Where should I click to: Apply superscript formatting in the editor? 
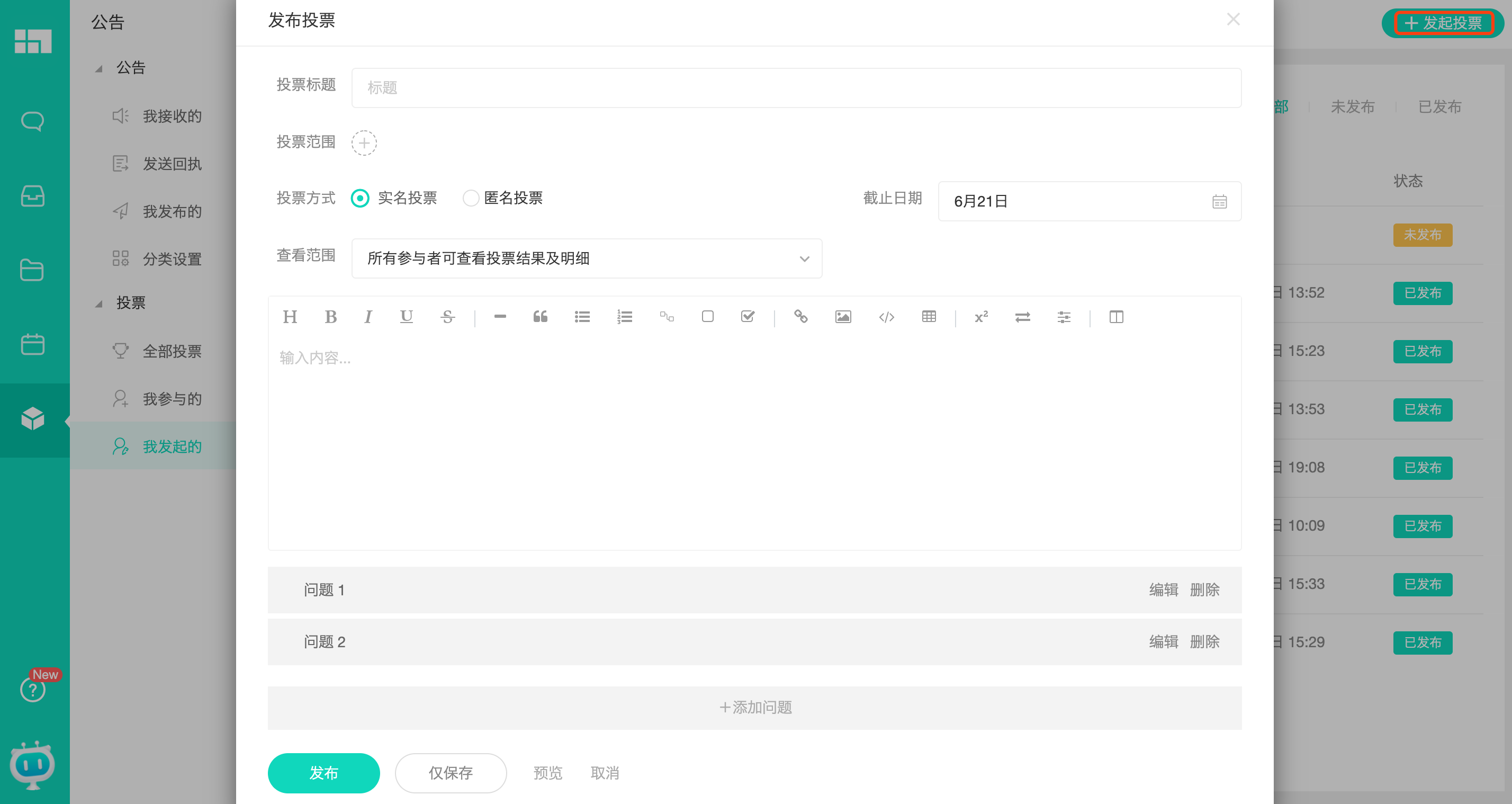[980, 317]
